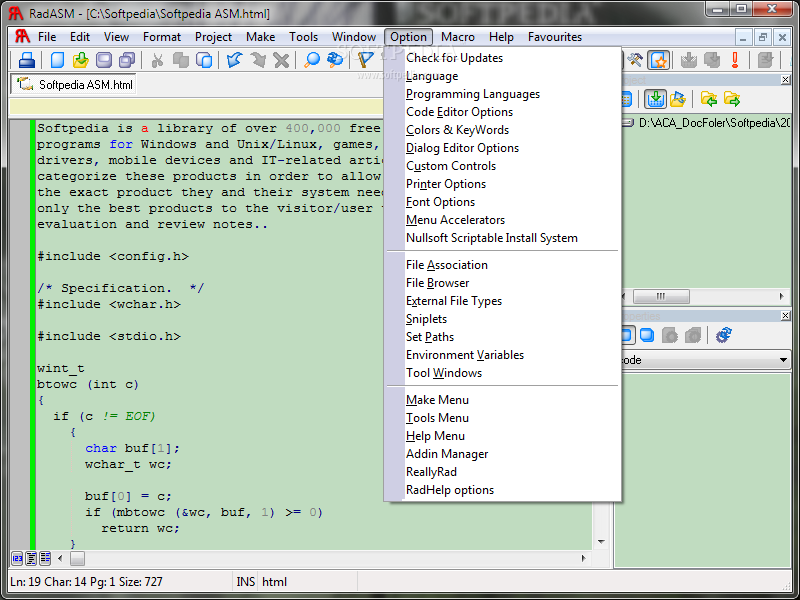Image resolution: width=800 pixels, height=600 pixels.
Task: Click the second blue window icon in Properties
Action: tap(647, 335)
